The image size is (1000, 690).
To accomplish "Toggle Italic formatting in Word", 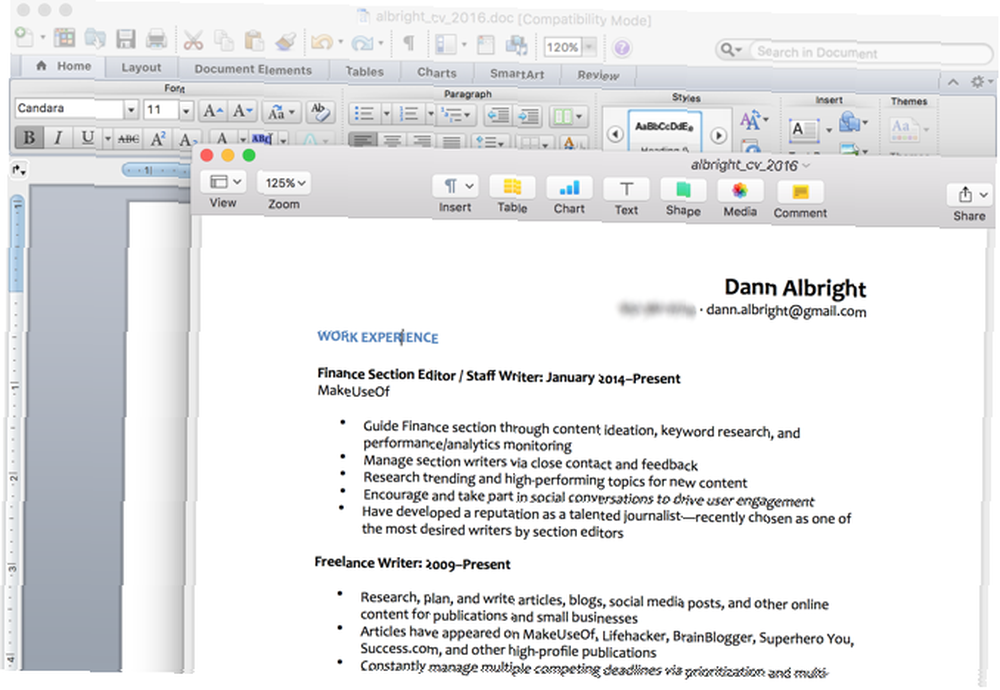I will click(x=58, y=138).
